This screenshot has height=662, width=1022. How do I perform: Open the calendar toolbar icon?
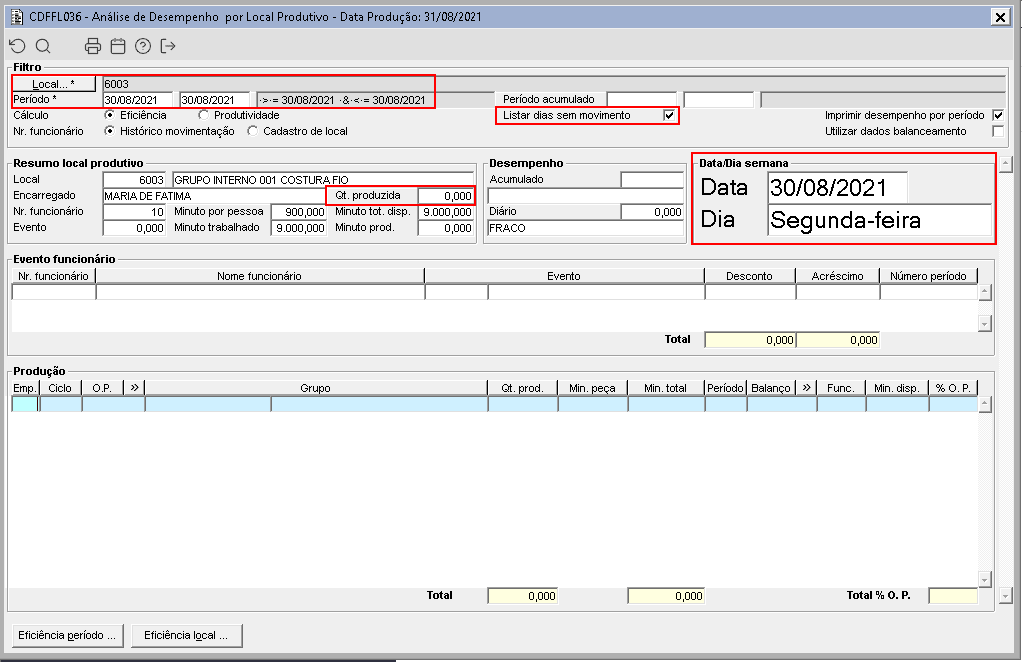point(118,46)
